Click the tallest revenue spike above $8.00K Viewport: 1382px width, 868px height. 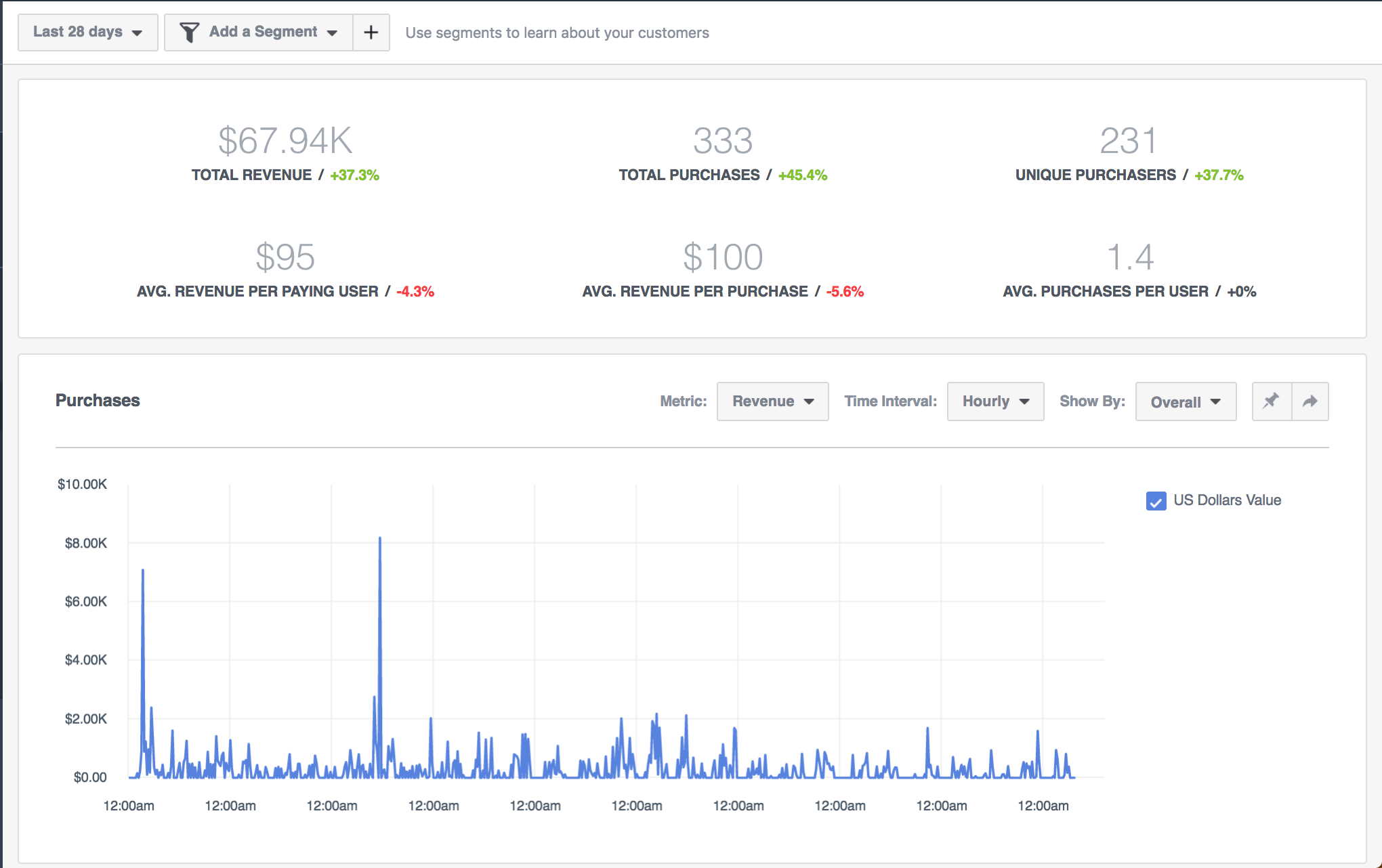[x=380, y=540]
